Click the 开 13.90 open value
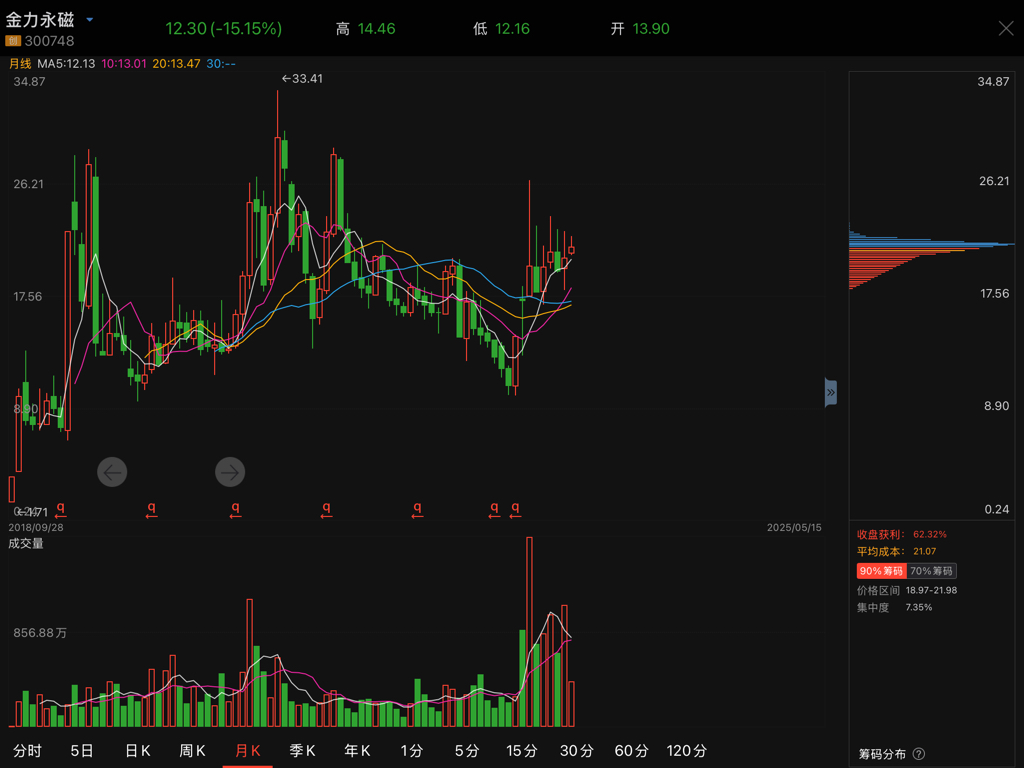The image size is (1024, 768). point(640,29)
